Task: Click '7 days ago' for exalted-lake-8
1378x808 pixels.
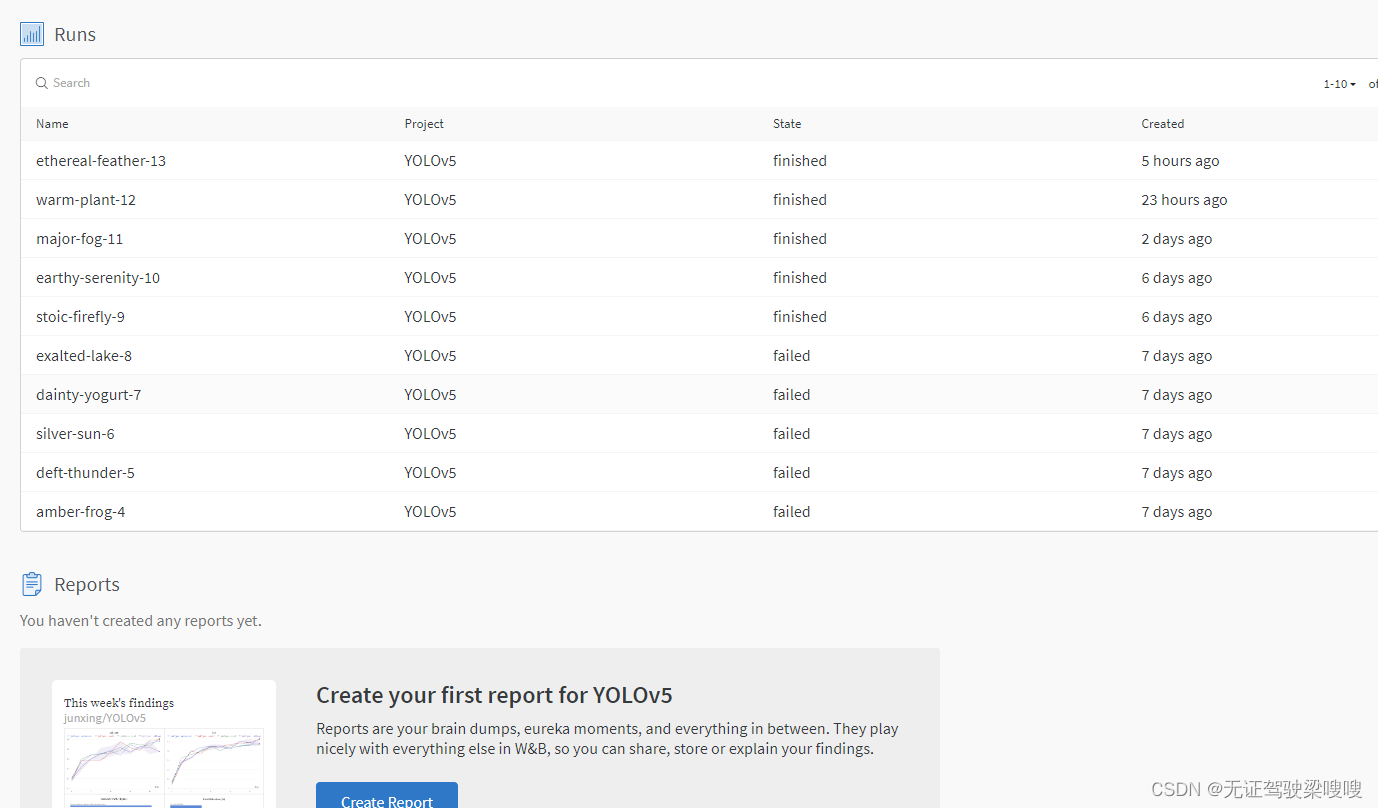Action: click(x=1177, y=356)
